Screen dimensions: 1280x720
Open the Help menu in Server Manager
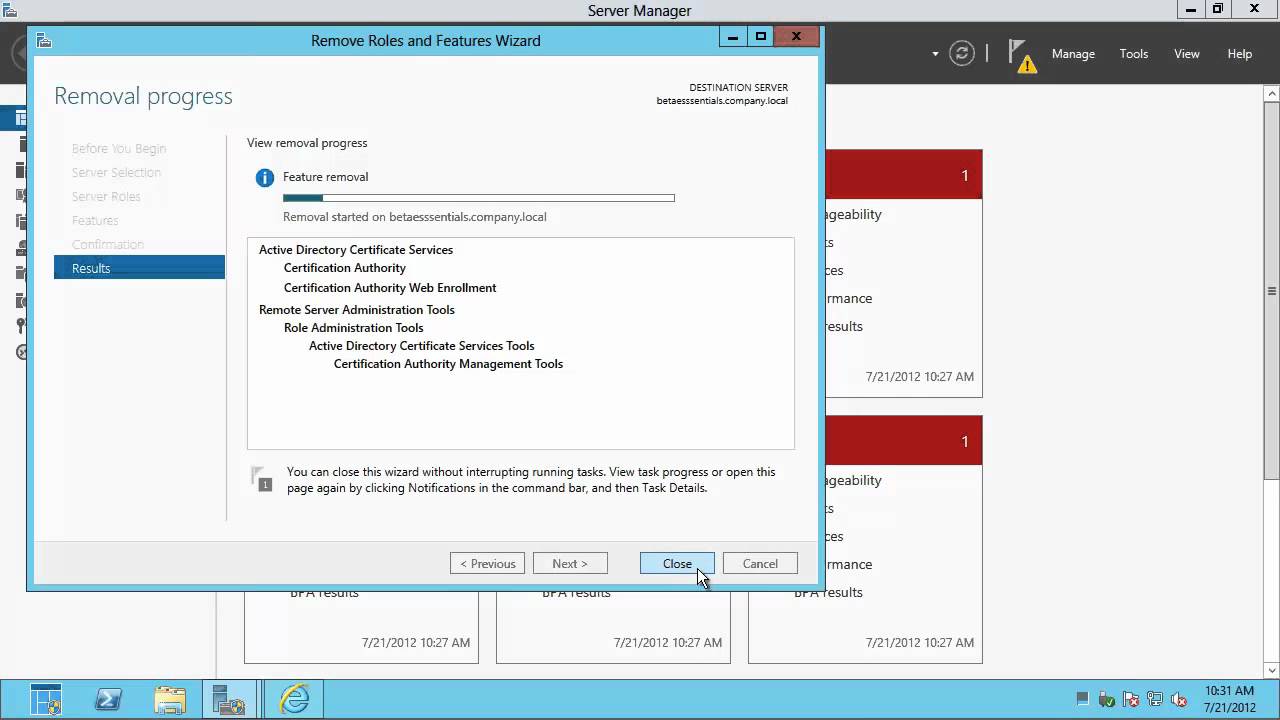tap(1240, 54)
